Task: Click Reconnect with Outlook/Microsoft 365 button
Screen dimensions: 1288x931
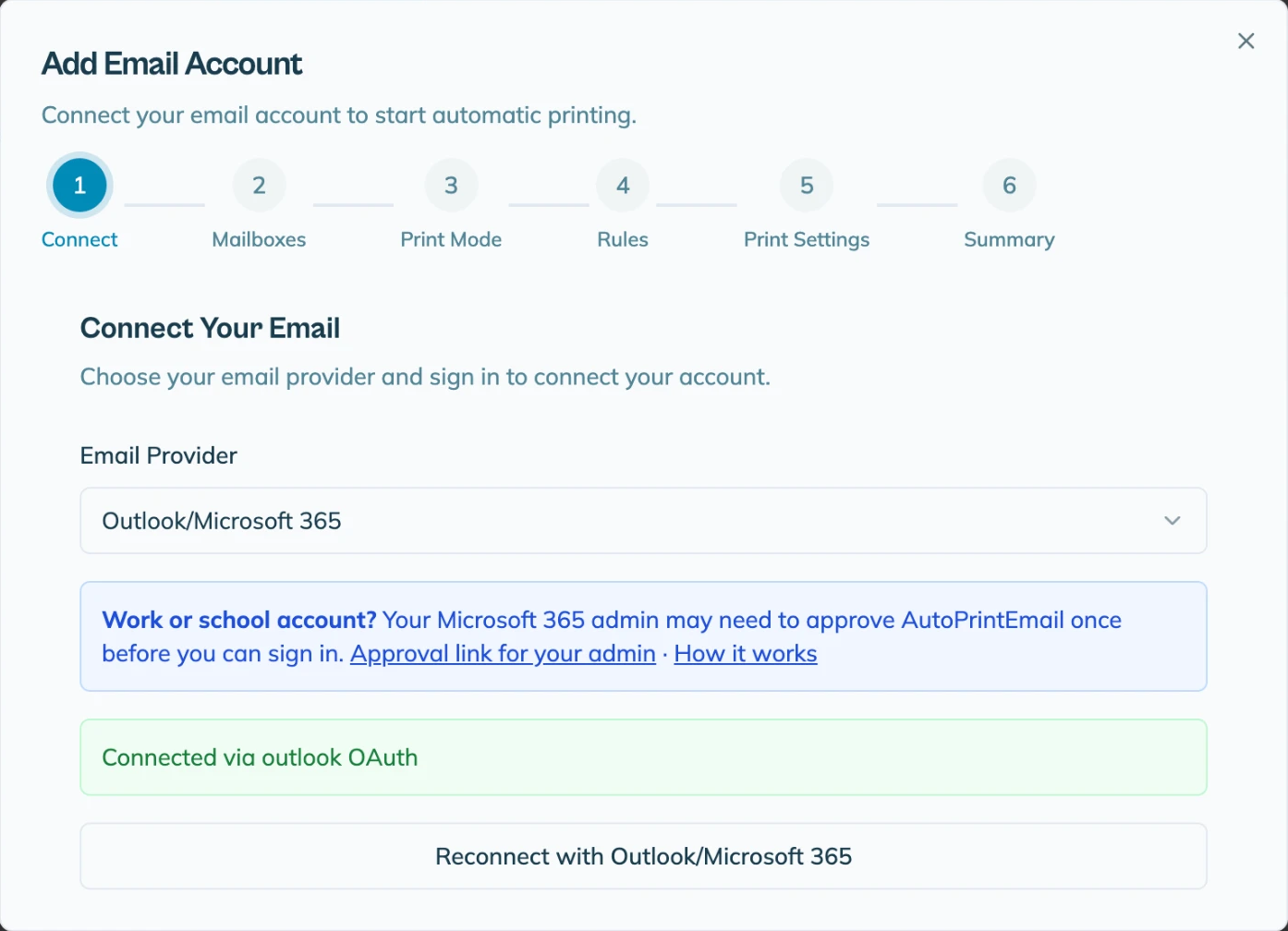Action: [x=643, y=856]
